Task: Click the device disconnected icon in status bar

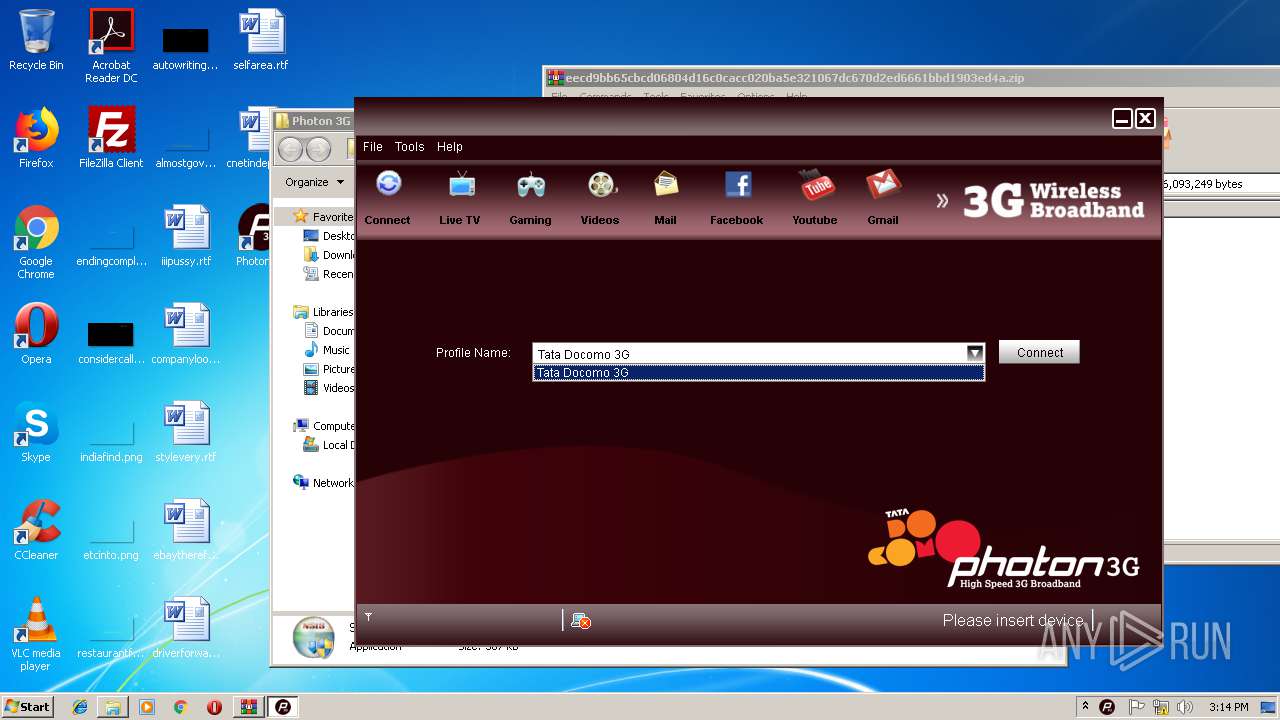Action: (581, 621)
